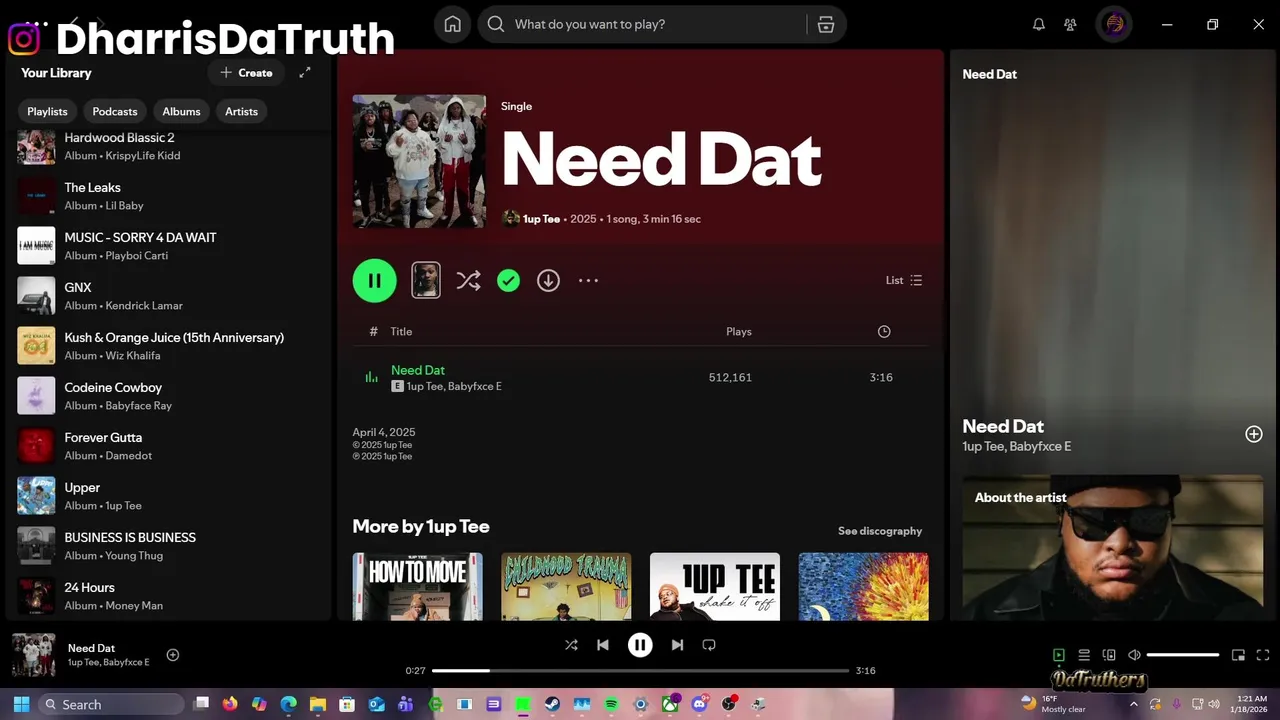Open the Friend Activity icon

click(1071, 24)
